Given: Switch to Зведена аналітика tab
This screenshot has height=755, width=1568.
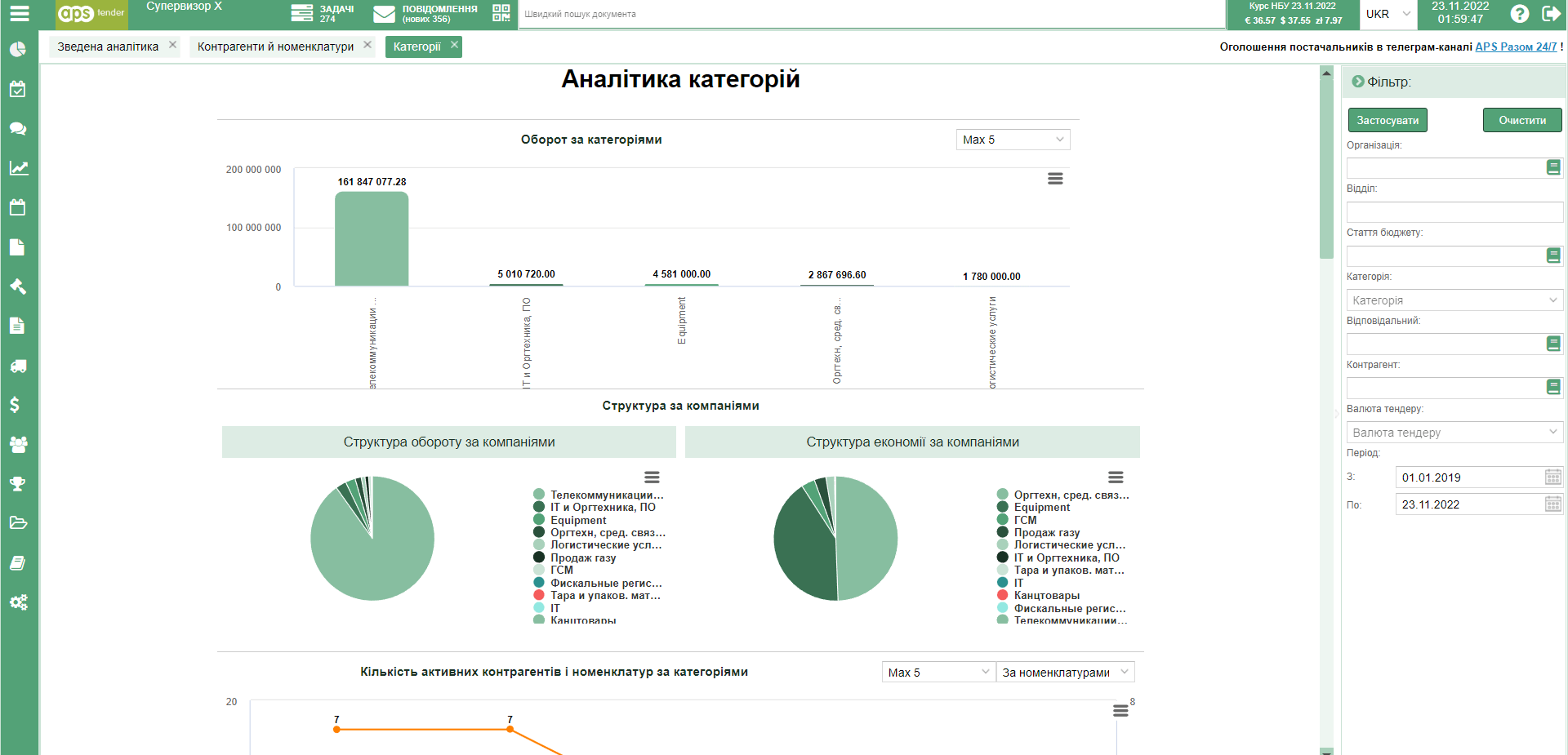Looking at the screenshot, I should click(108, 47).
